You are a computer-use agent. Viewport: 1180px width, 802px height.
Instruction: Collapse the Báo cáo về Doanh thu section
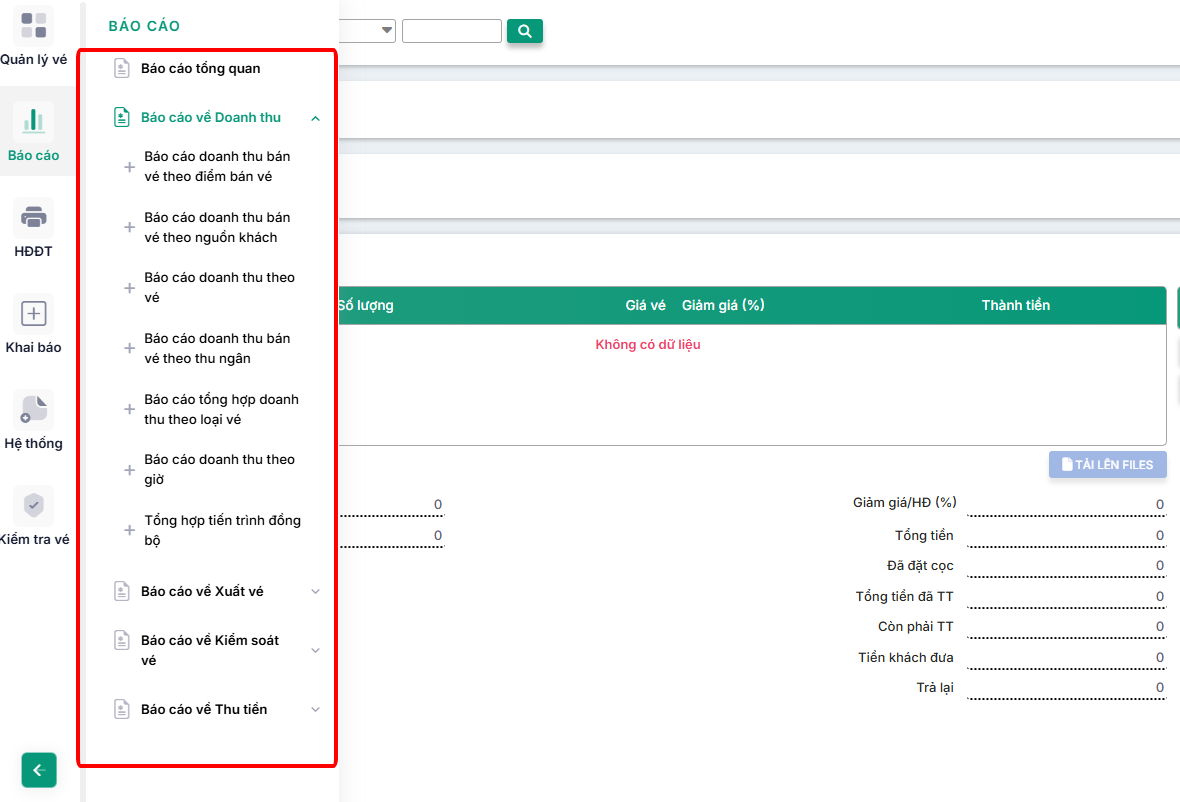click(x=315, y=118)
